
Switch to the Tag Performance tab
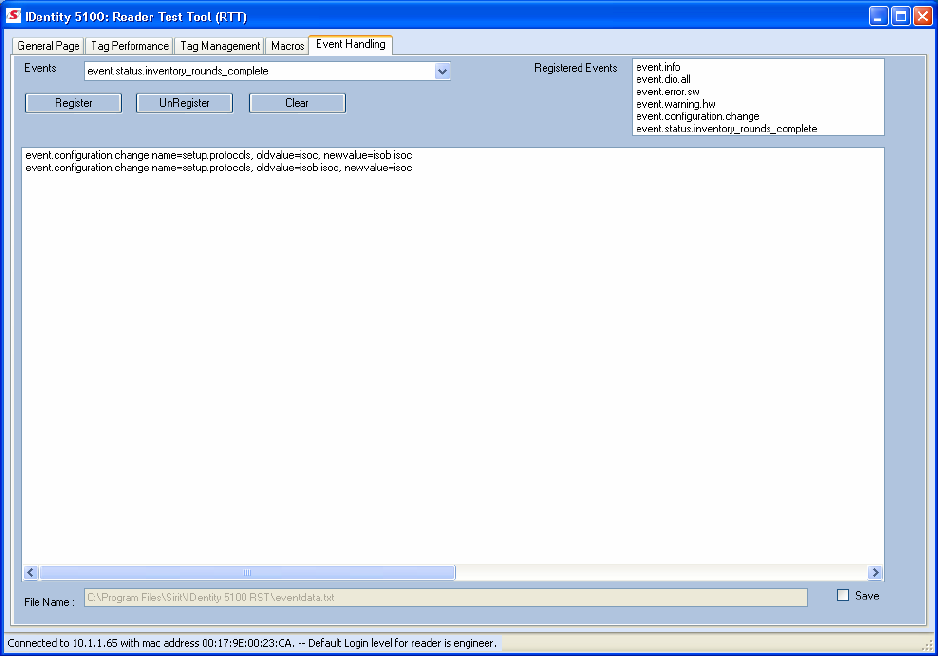click(130, 46)
